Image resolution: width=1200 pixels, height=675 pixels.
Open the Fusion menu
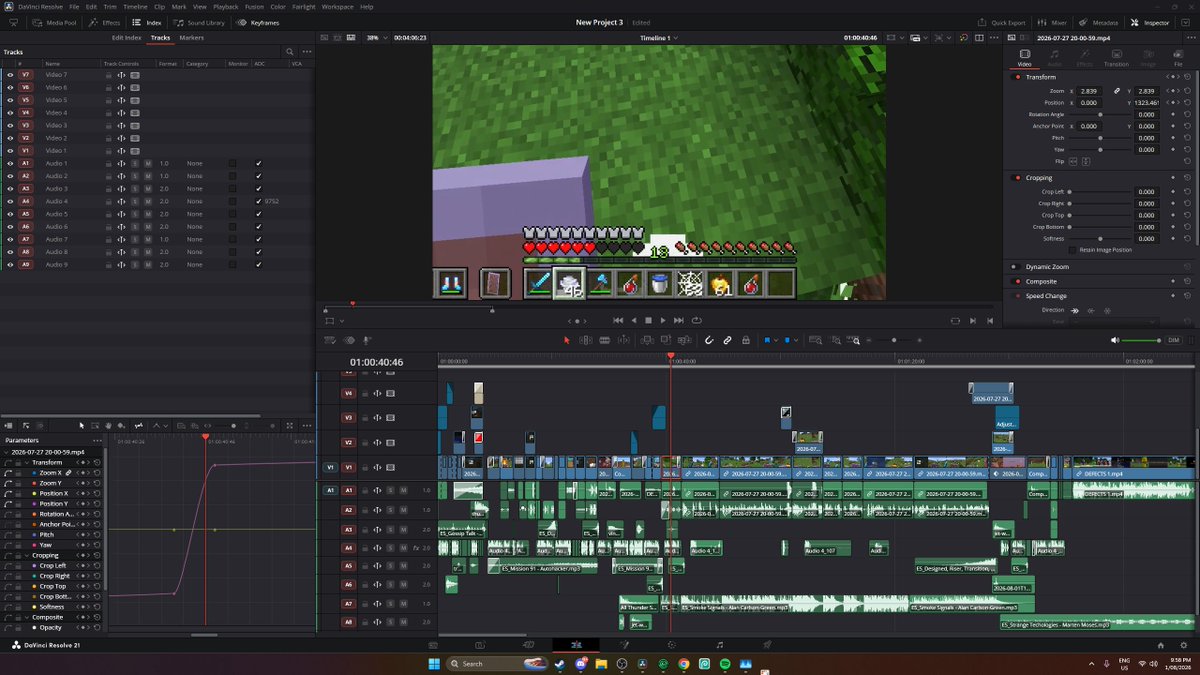254,6
